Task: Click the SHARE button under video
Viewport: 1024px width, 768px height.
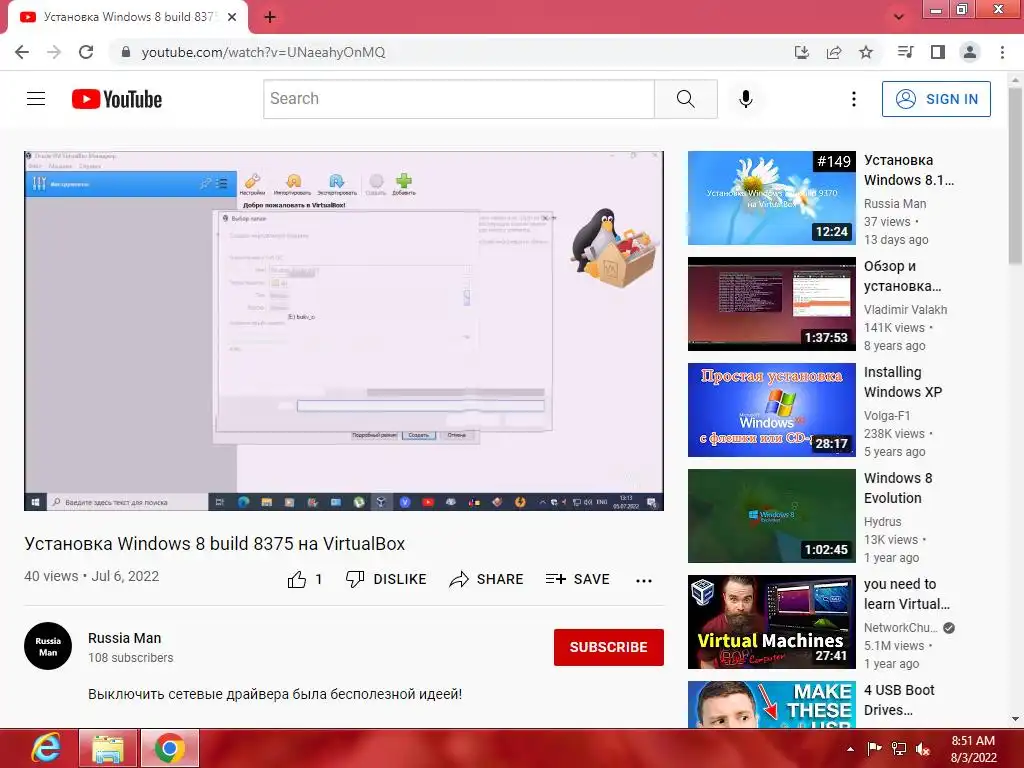Action: 487,579
